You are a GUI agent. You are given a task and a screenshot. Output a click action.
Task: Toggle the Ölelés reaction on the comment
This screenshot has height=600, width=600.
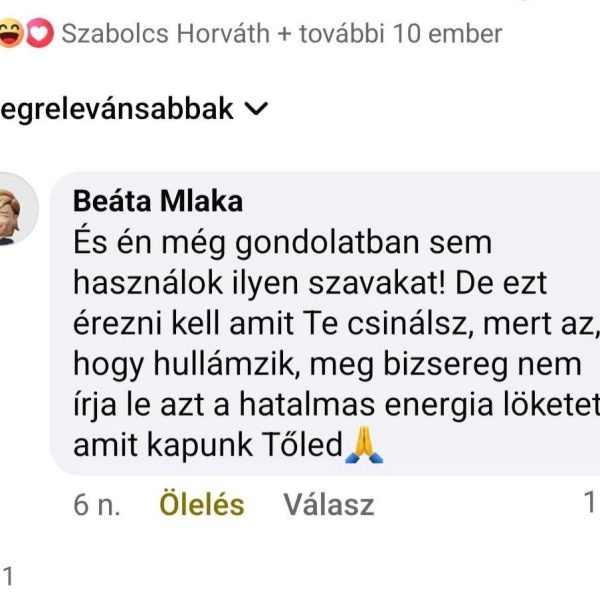click(x=201, y=505)
